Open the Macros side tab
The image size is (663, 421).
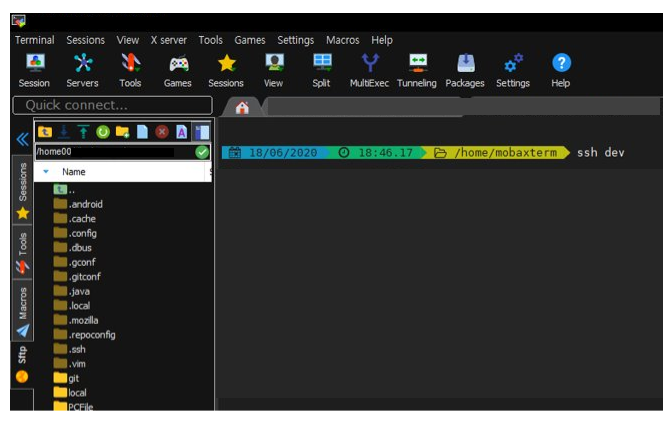click(x=22, y=310)
